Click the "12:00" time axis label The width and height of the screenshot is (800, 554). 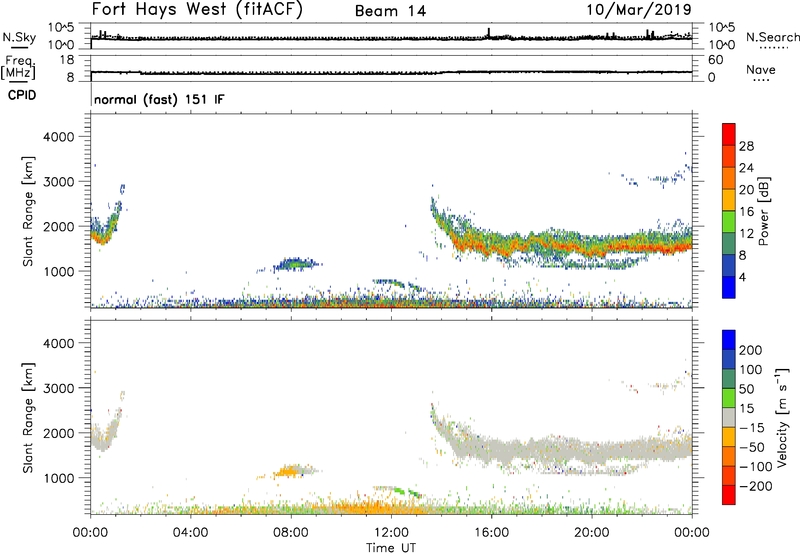tap(391, 533)
